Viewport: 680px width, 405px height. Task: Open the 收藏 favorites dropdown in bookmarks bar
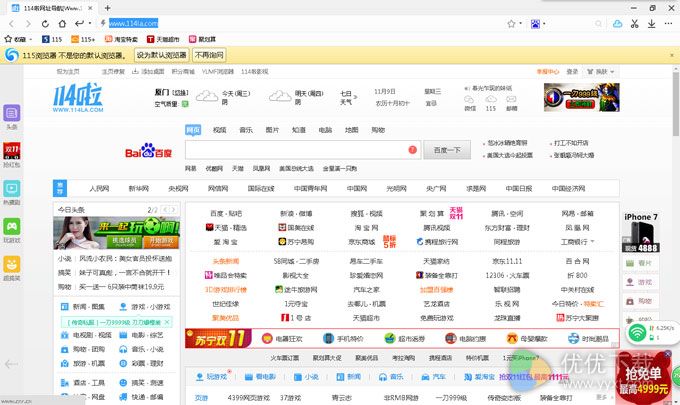(18, 39)
